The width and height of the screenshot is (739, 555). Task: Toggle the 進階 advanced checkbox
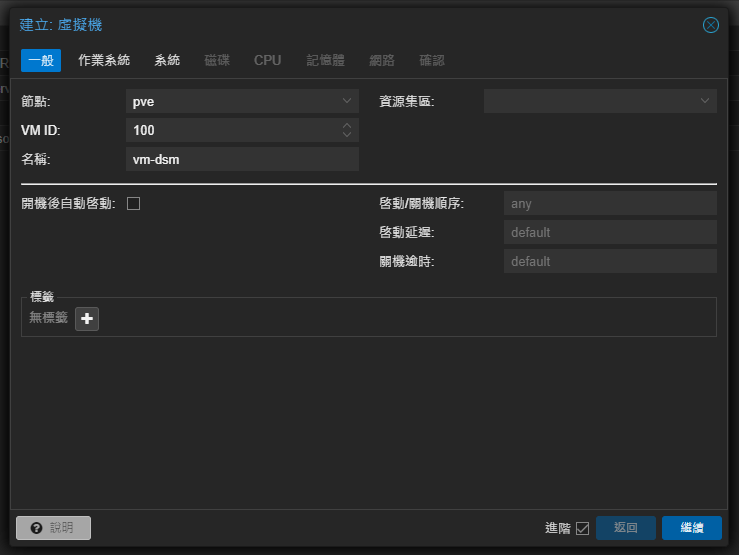pos(582,528)
